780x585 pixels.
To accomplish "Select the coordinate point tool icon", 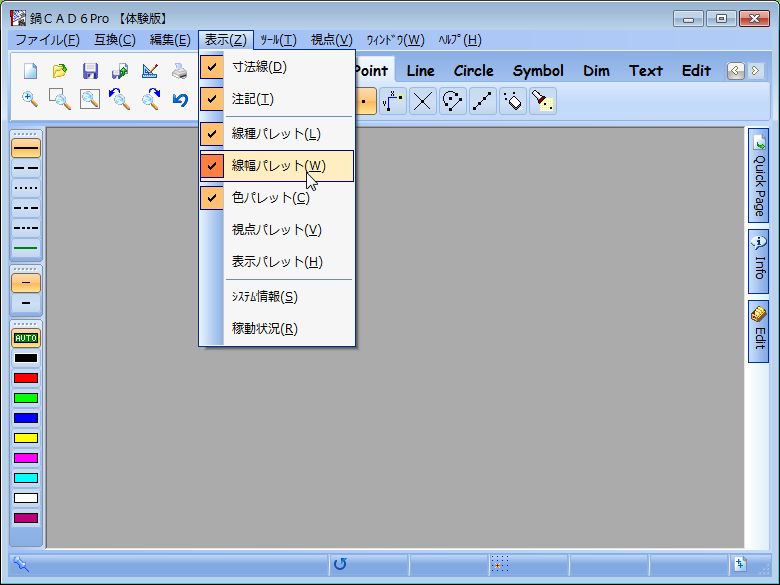I will pos(392,101).
